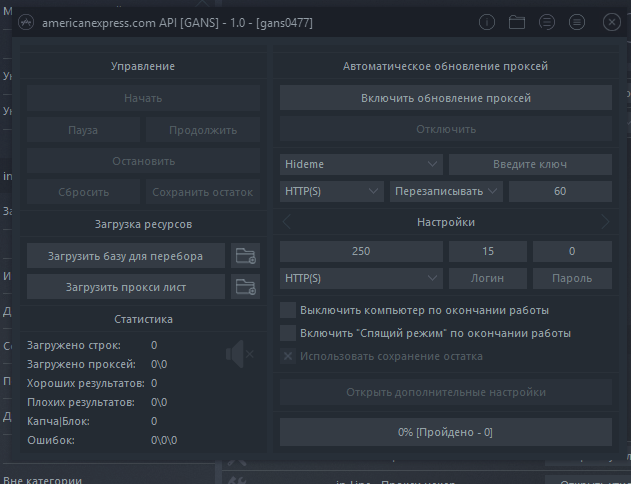
Task: Click the field showing 250
Action: pyautogui.click(x=361, y=251)
